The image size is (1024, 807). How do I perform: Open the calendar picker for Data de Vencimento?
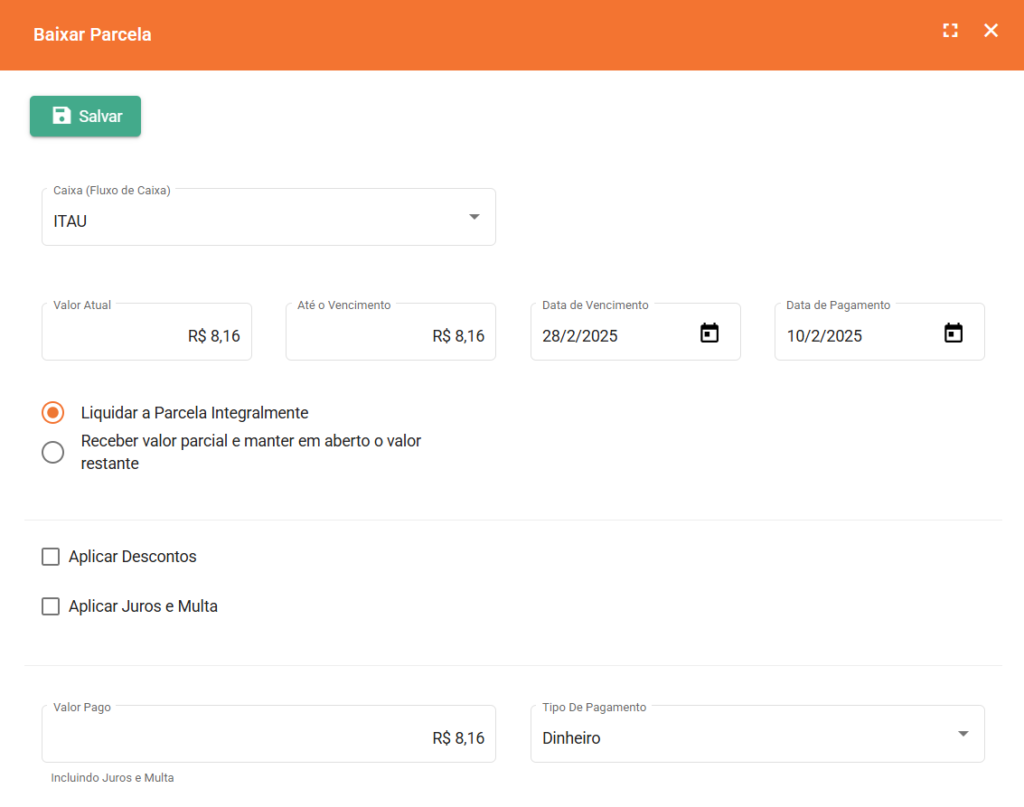pyautogui.click(x=709, y=334)
